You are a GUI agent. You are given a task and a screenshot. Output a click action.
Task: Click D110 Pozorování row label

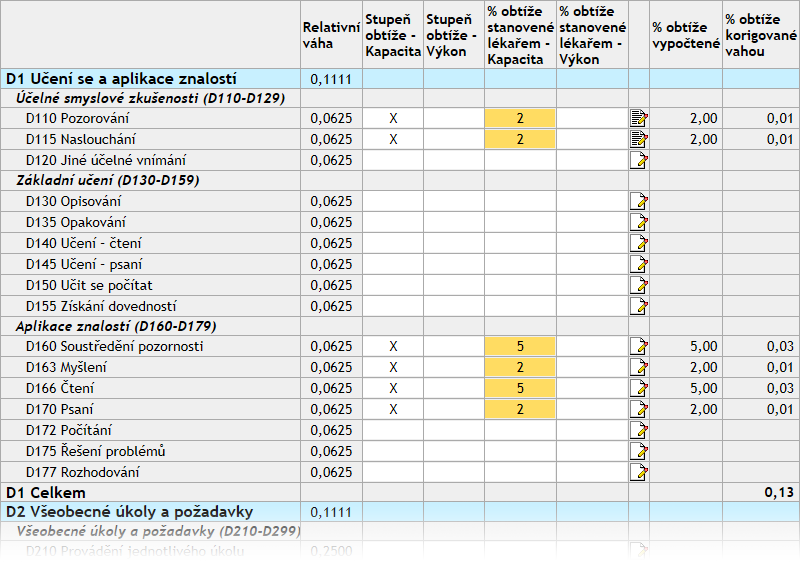point(78,118)
